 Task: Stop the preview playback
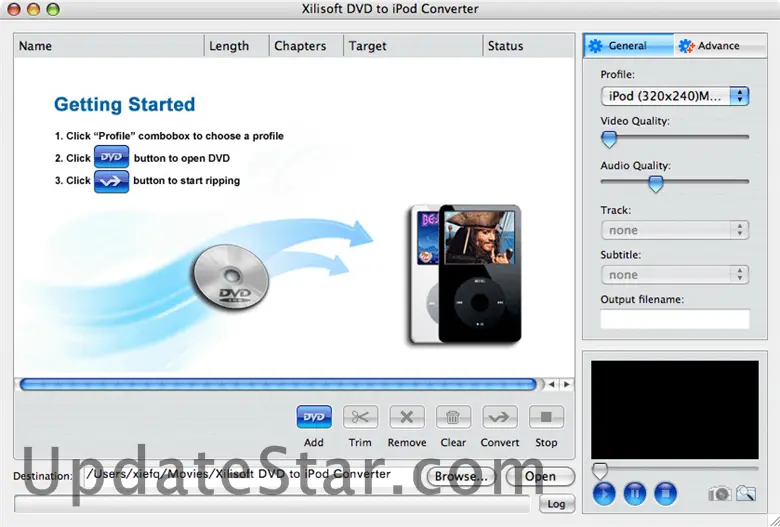click(666, 494)
